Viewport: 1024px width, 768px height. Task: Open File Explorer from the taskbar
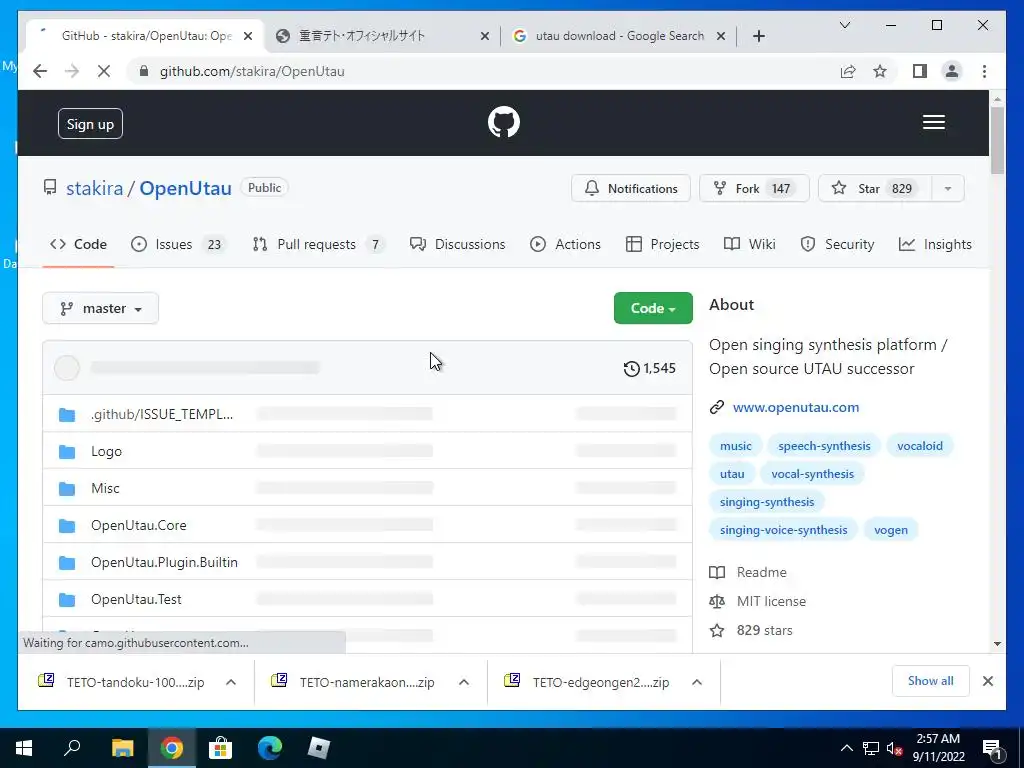(122, 748)
